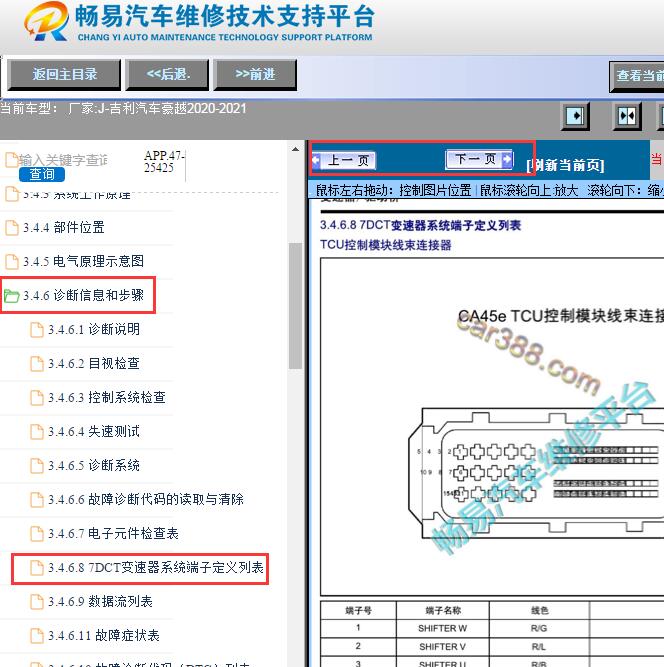The image size is (664, 667).
Task: Click the 线色 column header
Action: [x=539, y=610]
